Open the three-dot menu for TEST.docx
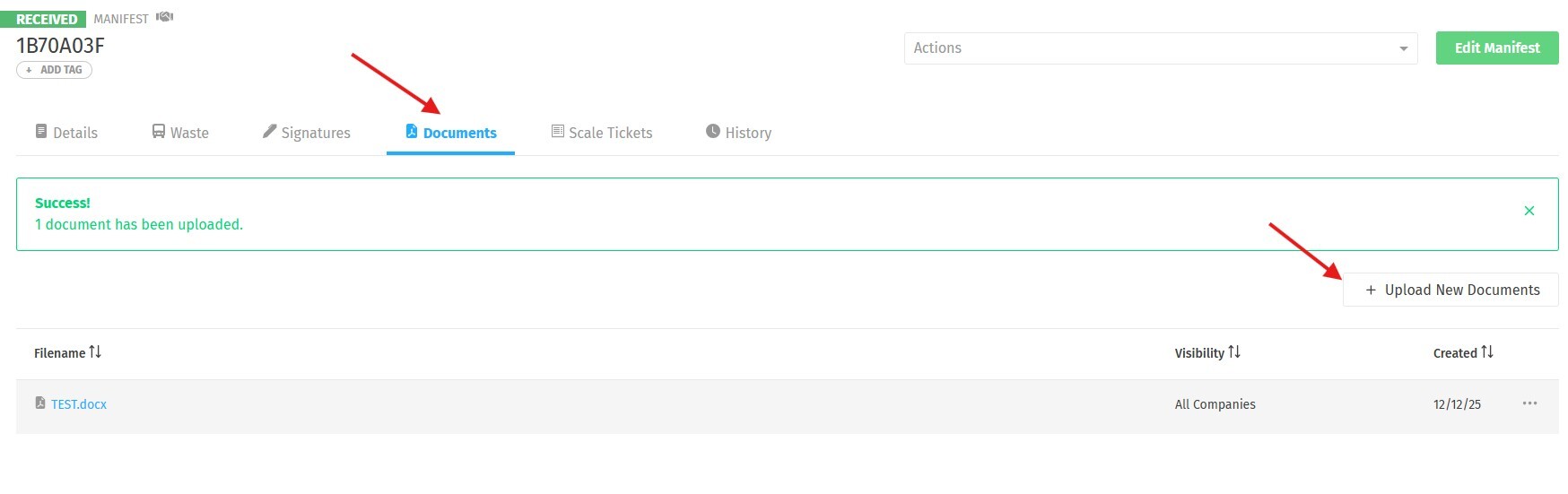 tap(1529, 403)
